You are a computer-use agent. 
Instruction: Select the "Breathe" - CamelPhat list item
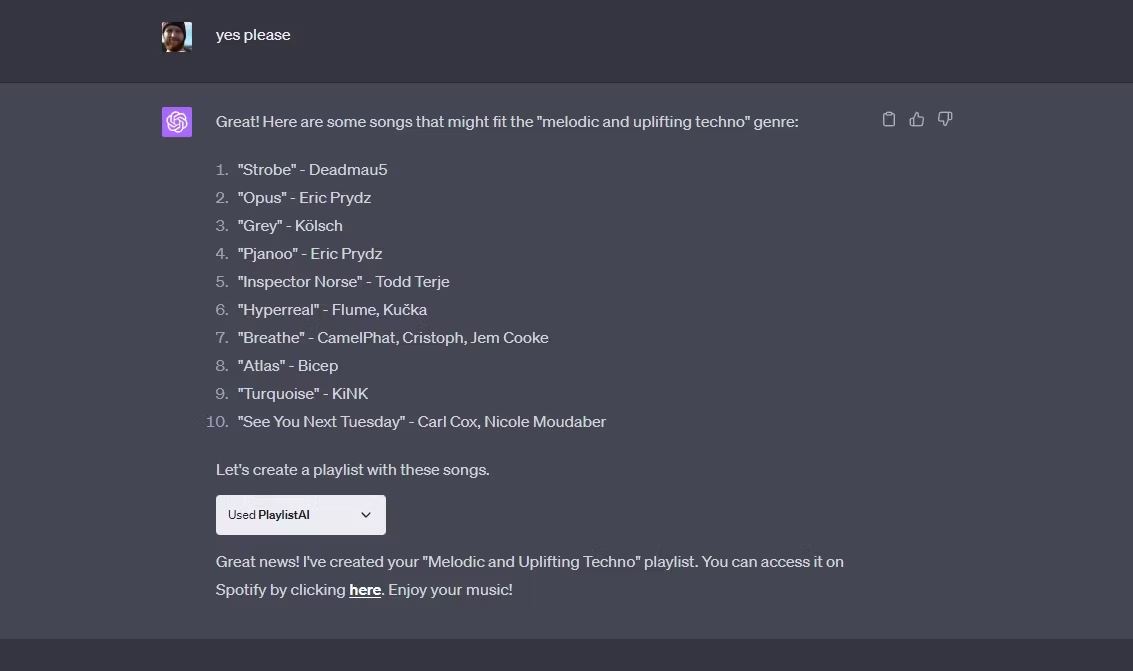(393, 338)
